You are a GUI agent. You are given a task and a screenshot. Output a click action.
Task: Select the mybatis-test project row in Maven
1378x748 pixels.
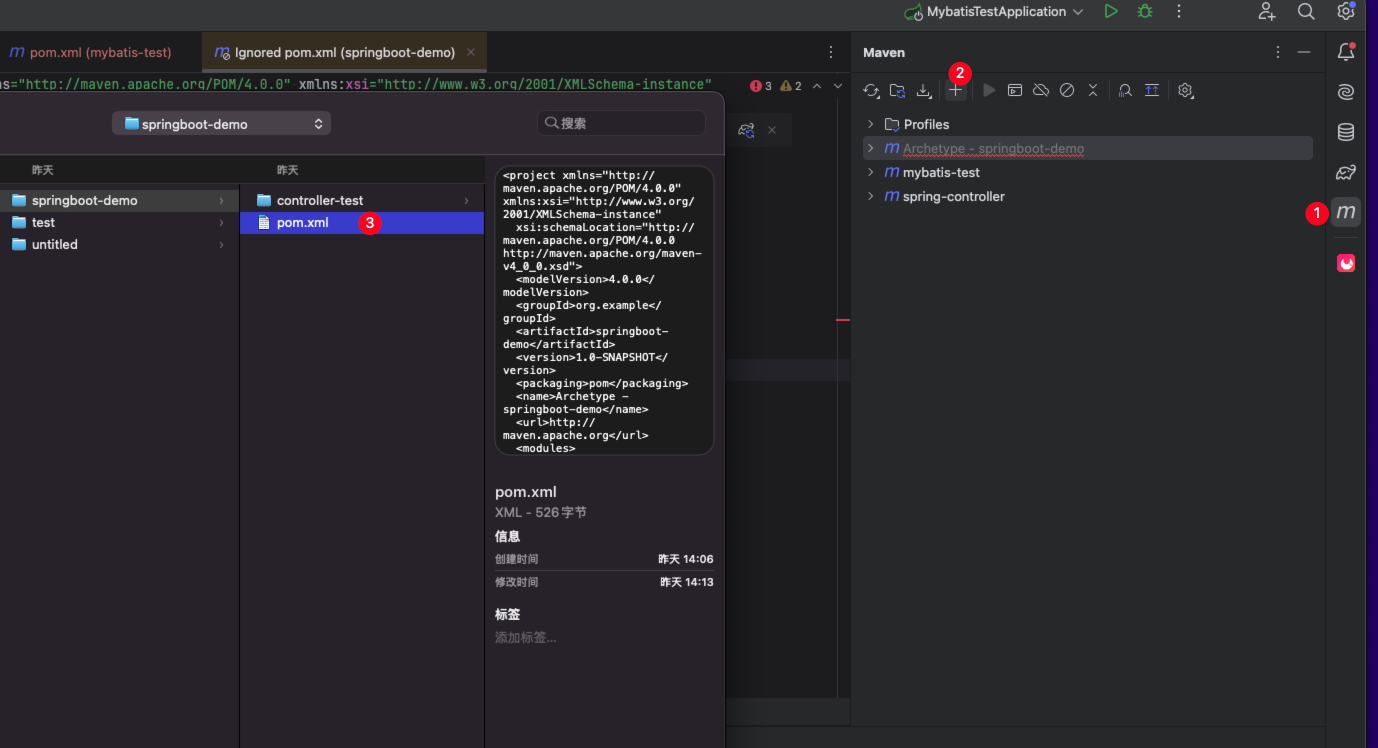coord(1088,172)
